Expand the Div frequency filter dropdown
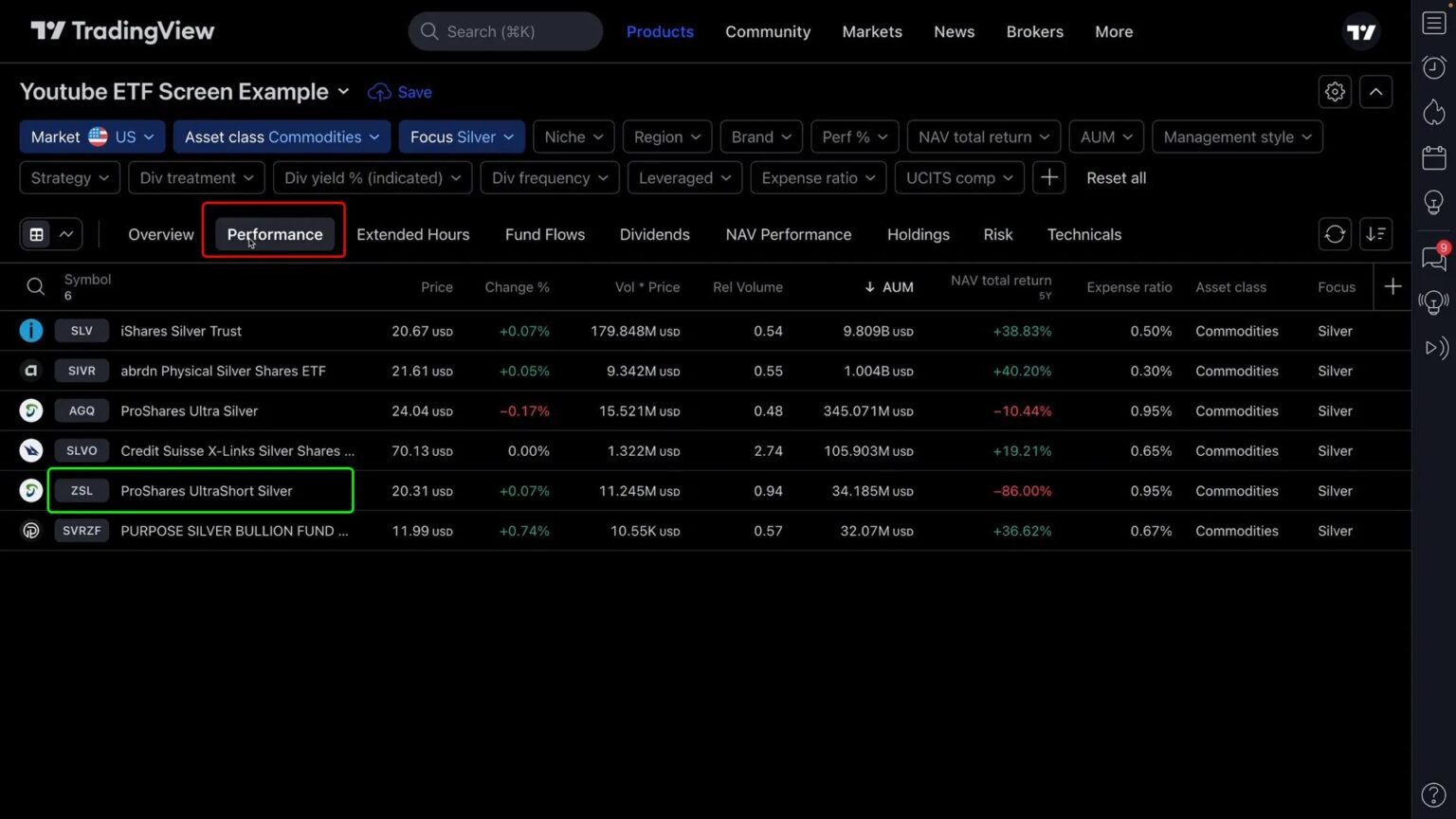 (549, 177)
